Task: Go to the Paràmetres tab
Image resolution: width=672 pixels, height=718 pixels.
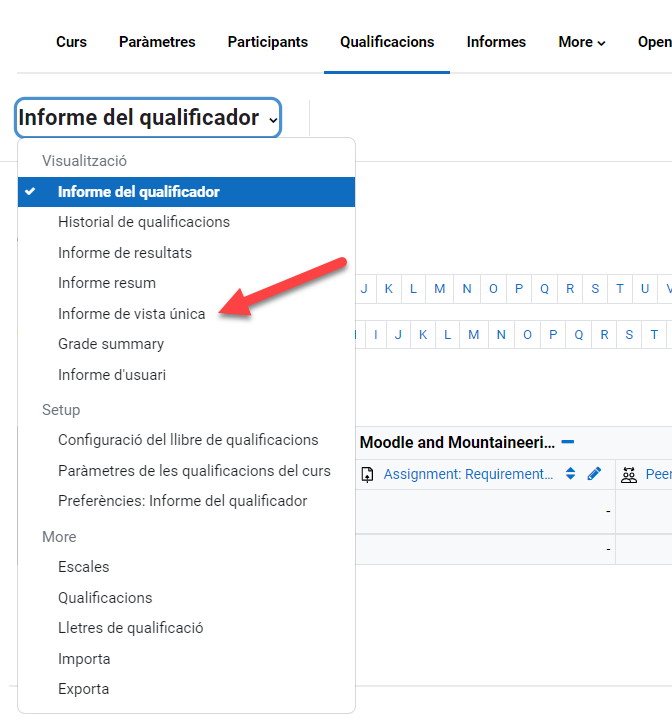Action: tap(157, 42)
